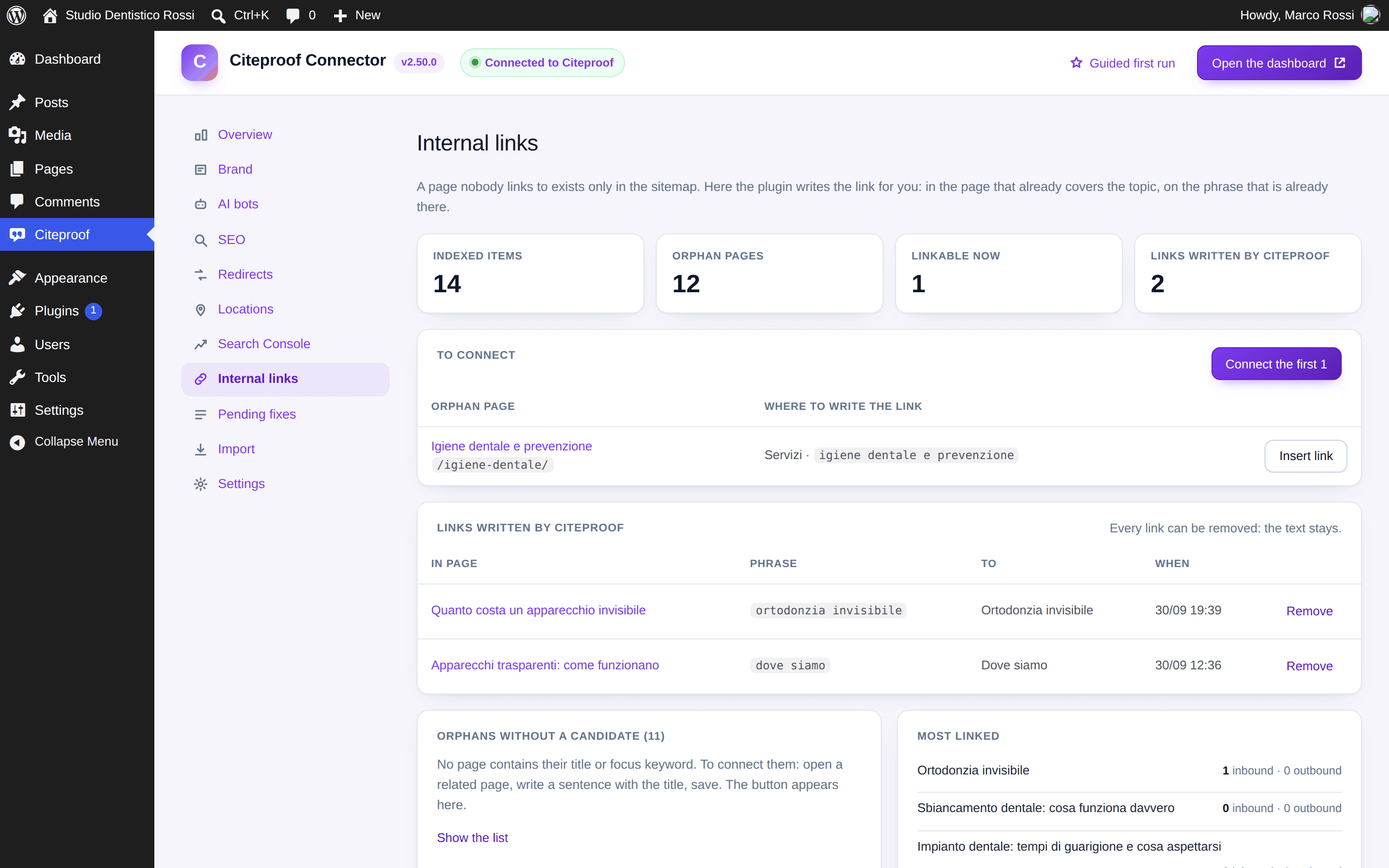Click the plugin Settings gear icon
Image resolution: width=1389 pixels, height=868 pixels.
tap(200, 484)
